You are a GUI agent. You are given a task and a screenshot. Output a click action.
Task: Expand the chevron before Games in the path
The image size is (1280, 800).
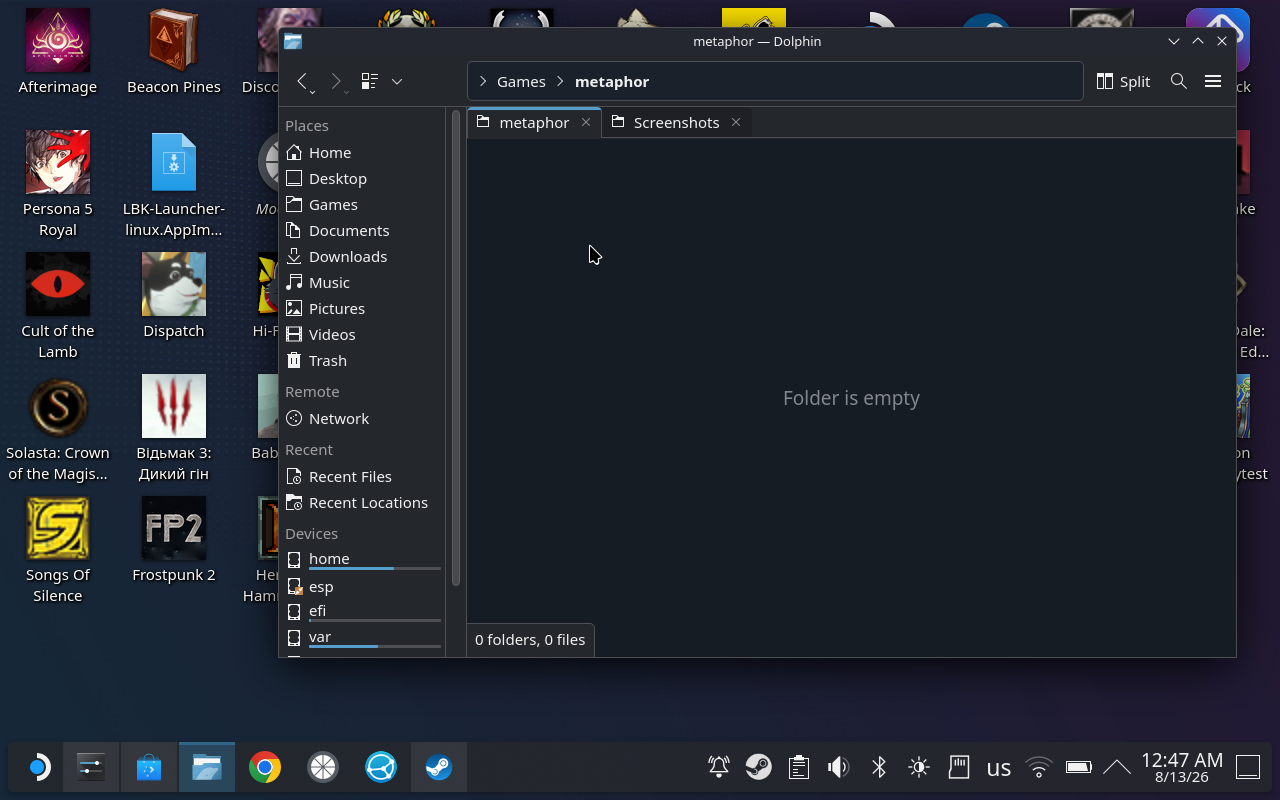(x=483, y=82)
